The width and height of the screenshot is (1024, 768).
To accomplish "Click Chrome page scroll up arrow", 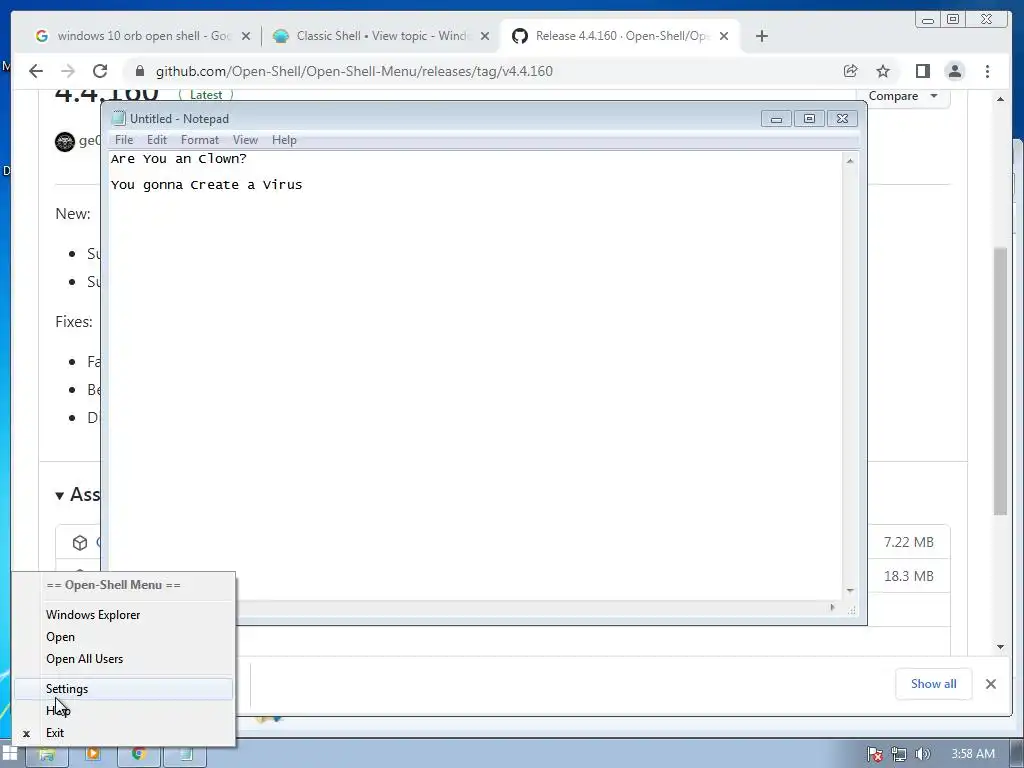I will [x=1000, y=99].
